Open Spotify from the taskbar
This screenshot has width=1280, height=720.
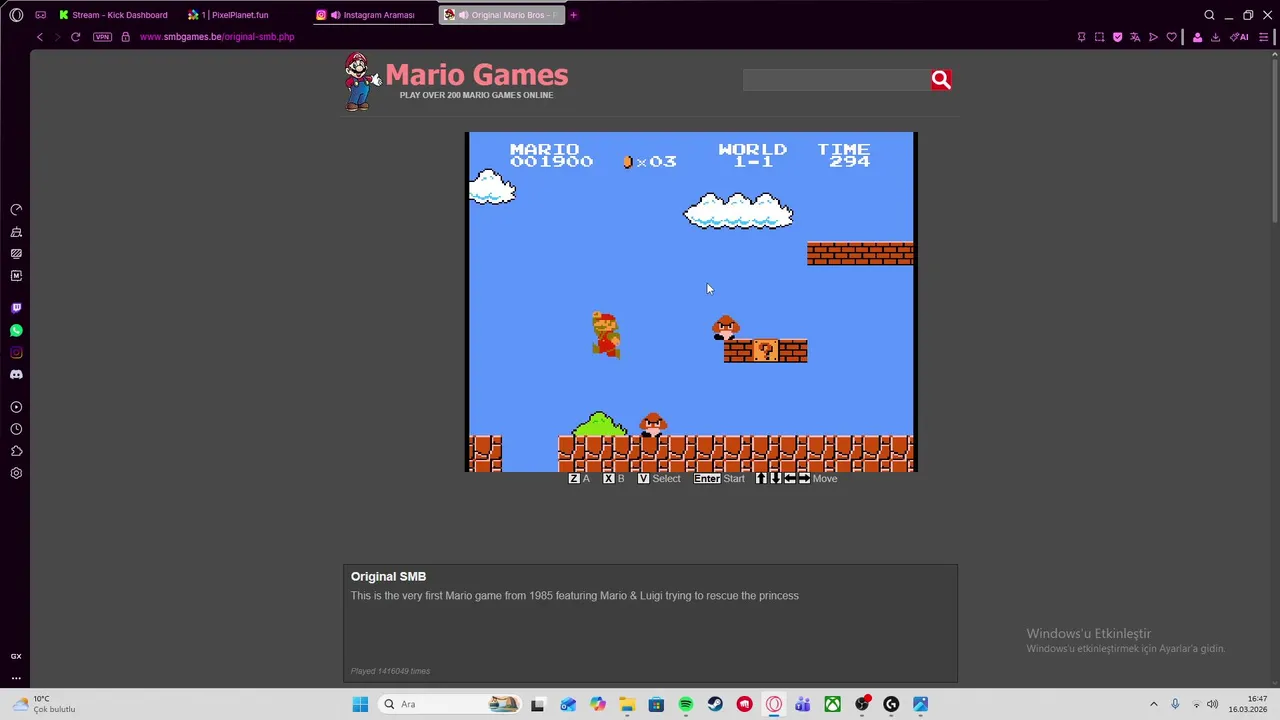(x=686, y=704)
